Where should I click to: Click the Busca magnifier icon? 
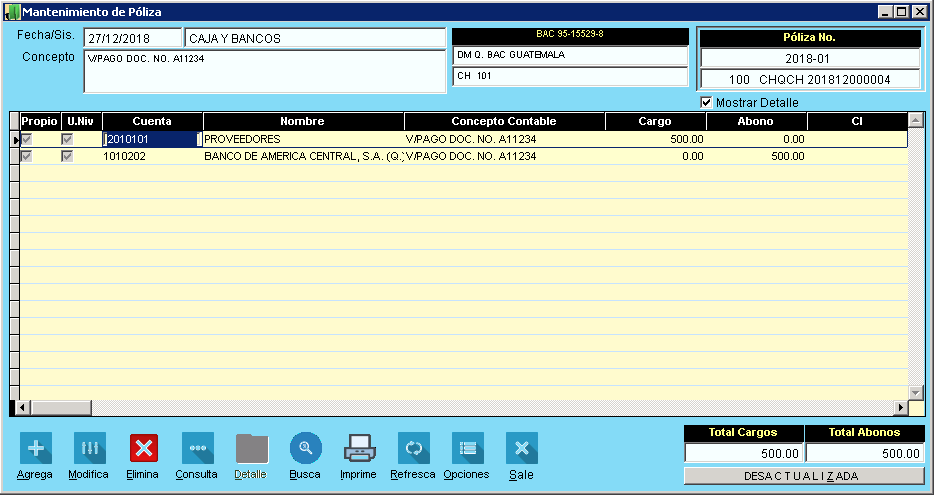coord(305,448)
